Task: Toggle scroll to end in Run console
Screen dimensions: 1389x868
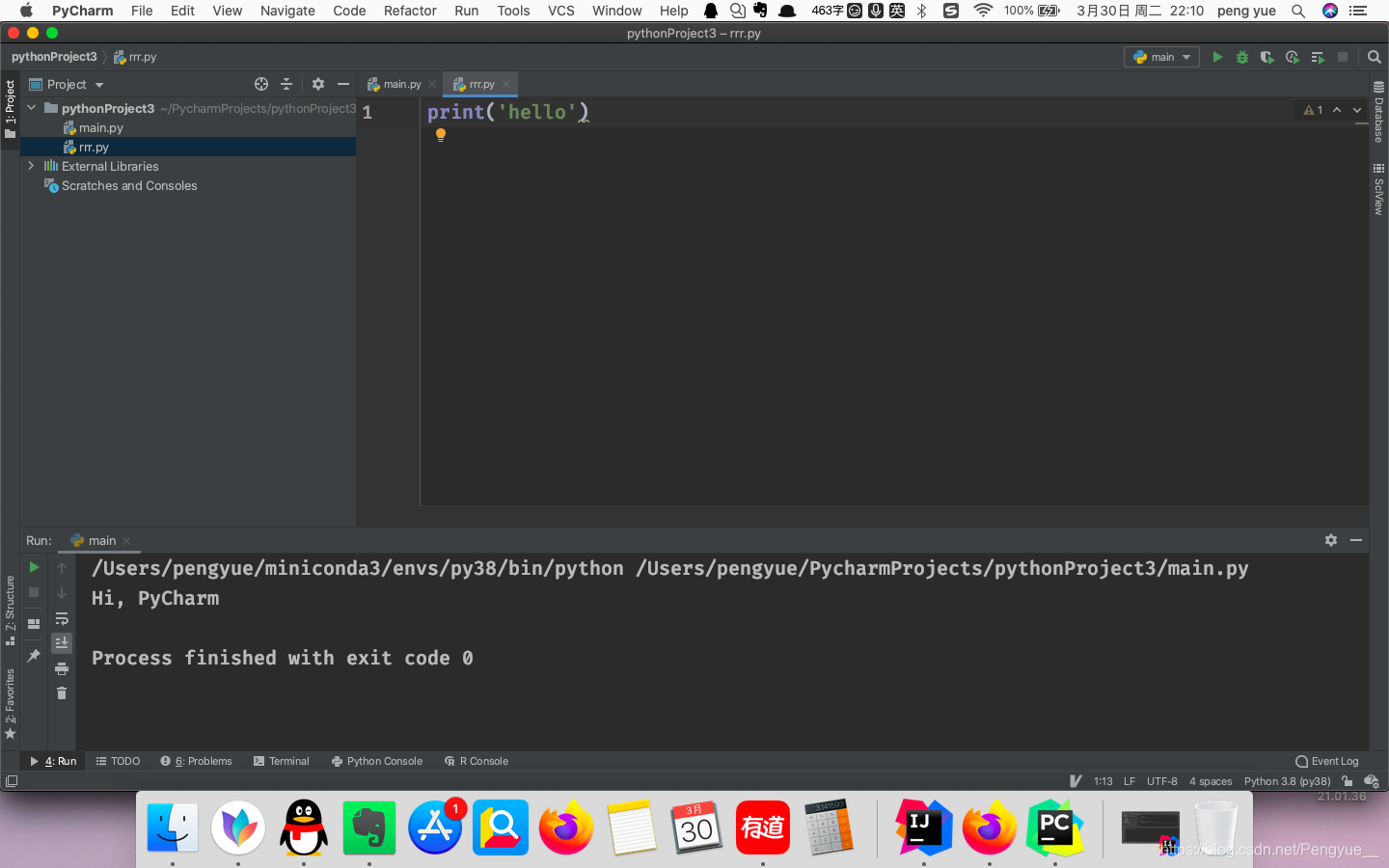Action: tap(62, 643)
